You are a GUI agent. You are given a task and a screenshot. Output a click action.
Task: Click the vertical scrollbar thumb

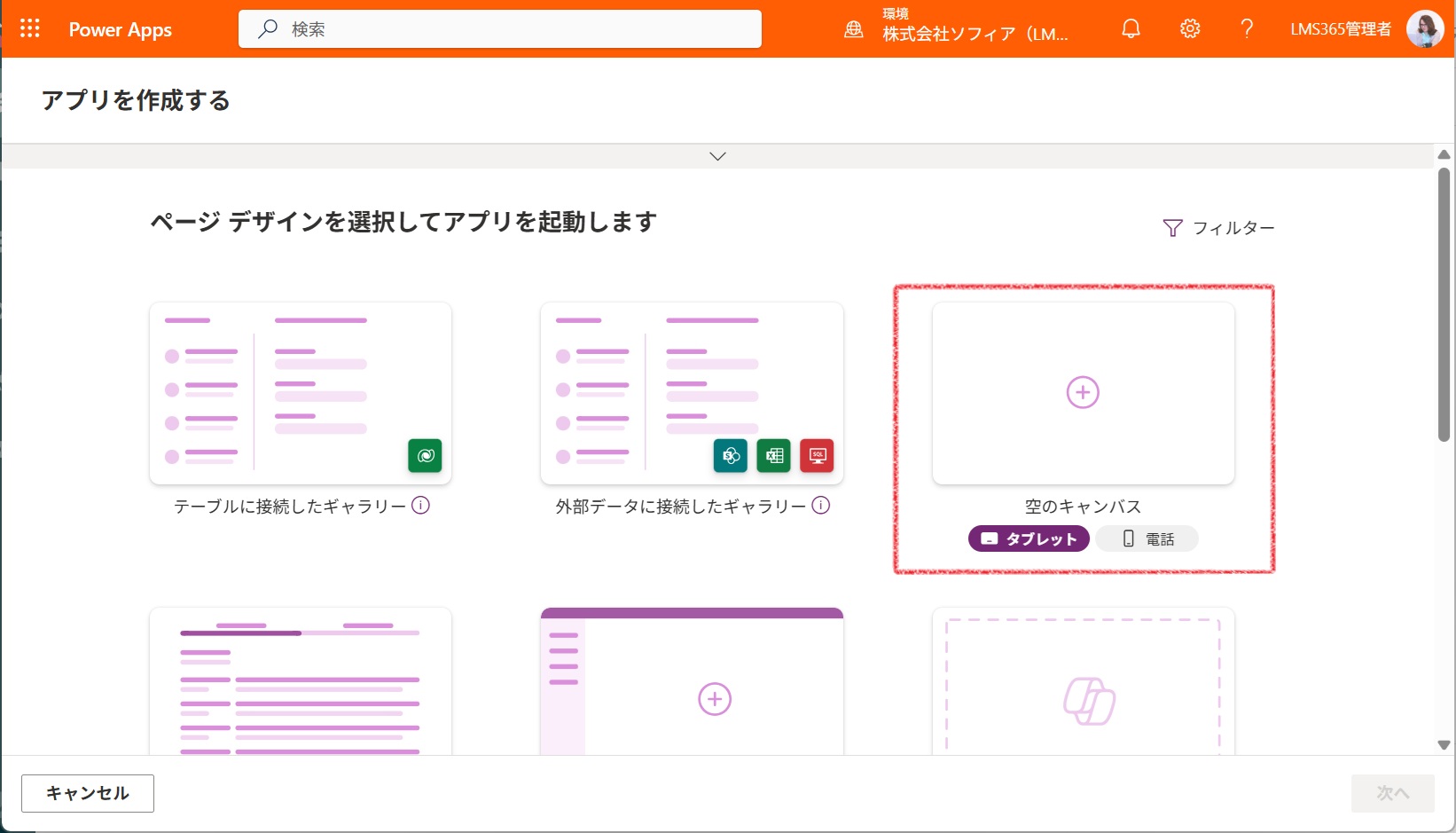click(x=1444, y=303)
